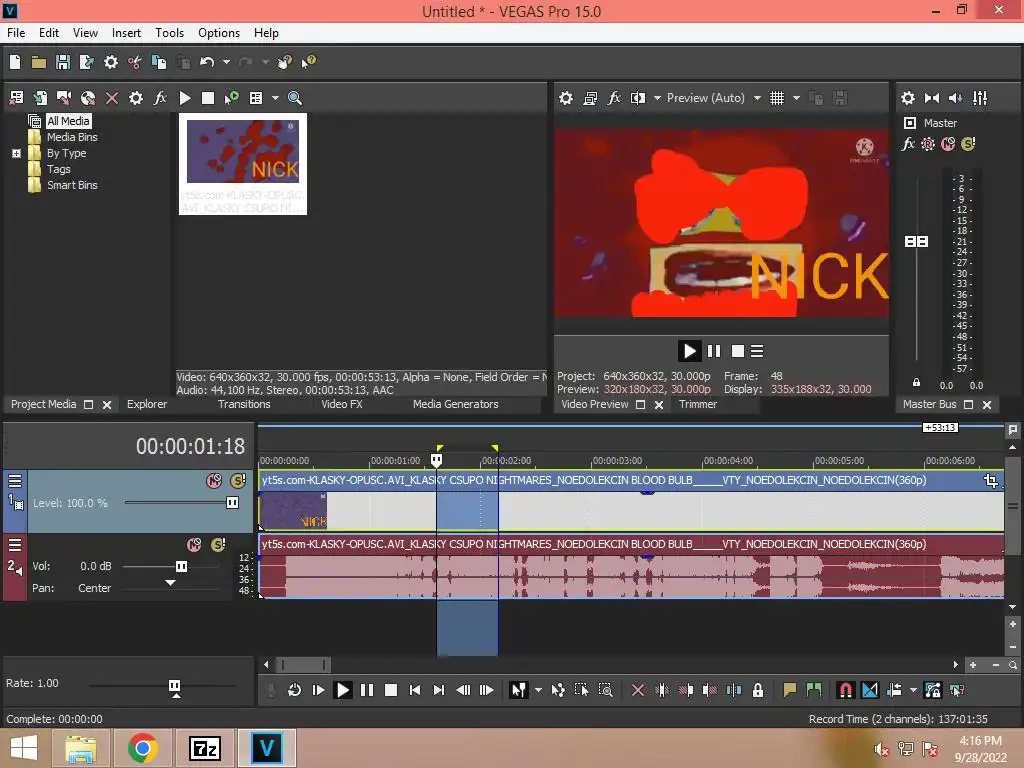Viewport: 1024px width, 768px height.
Task: Open the Tools menu
Action: click(169, 33)
